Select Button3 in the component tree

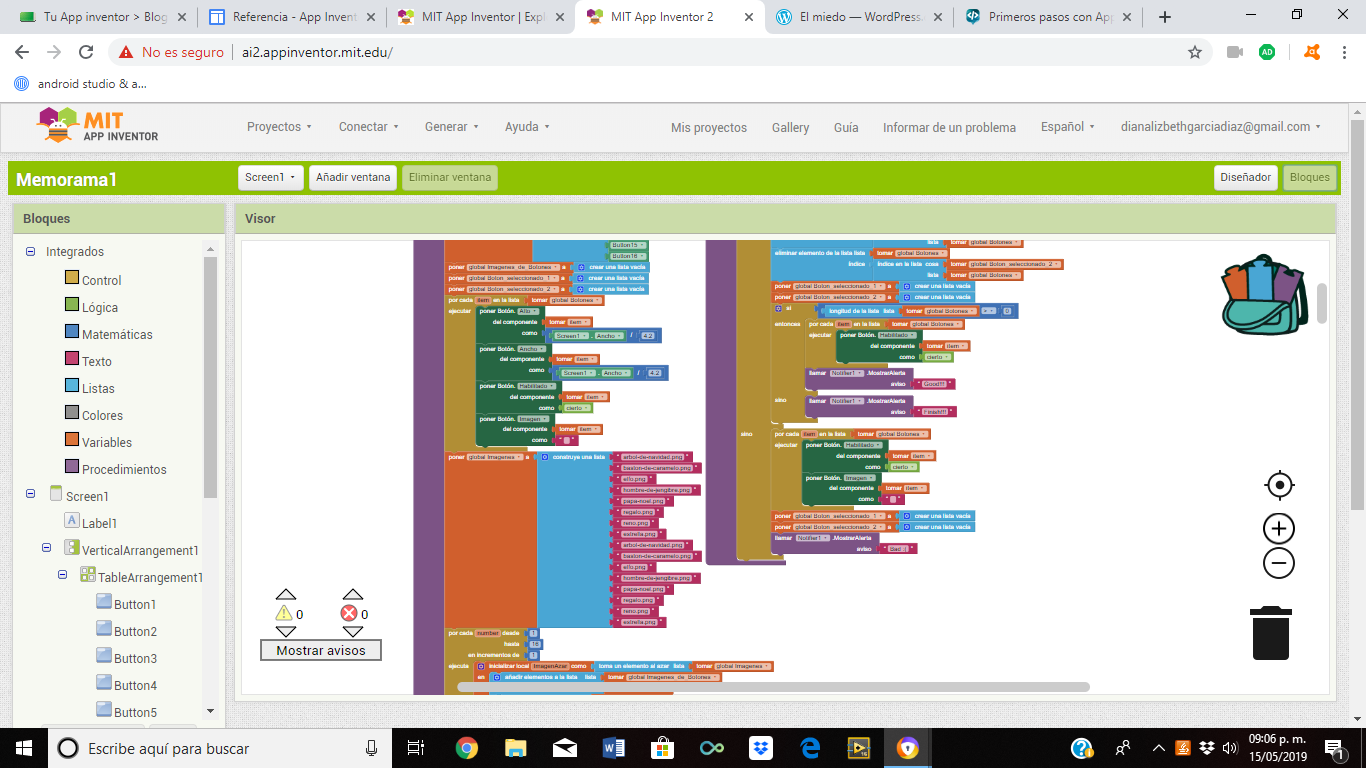pos(134,659)
